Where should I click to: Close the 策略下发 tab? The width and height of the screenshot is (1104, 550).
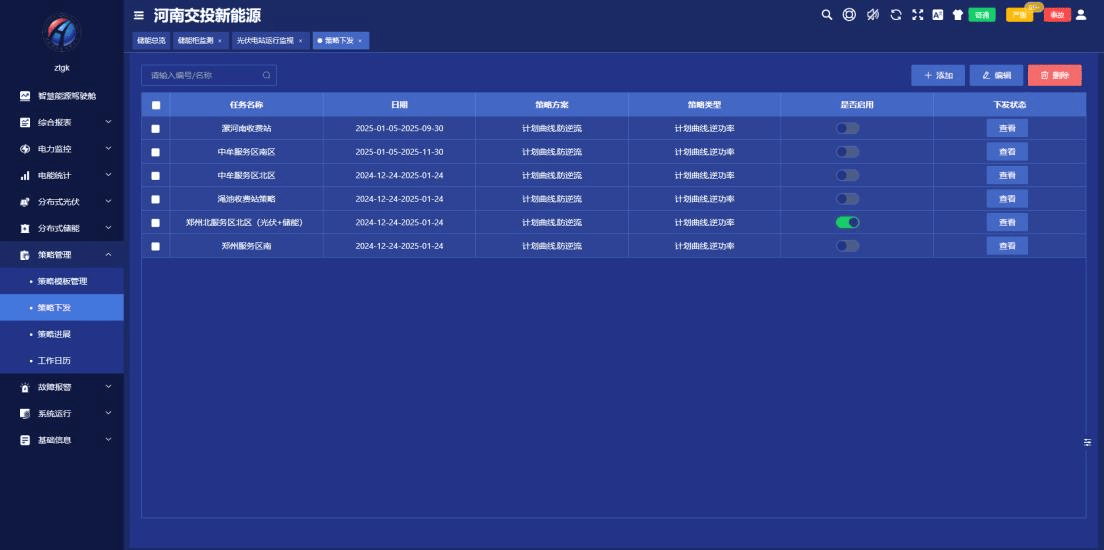[360, 41]
